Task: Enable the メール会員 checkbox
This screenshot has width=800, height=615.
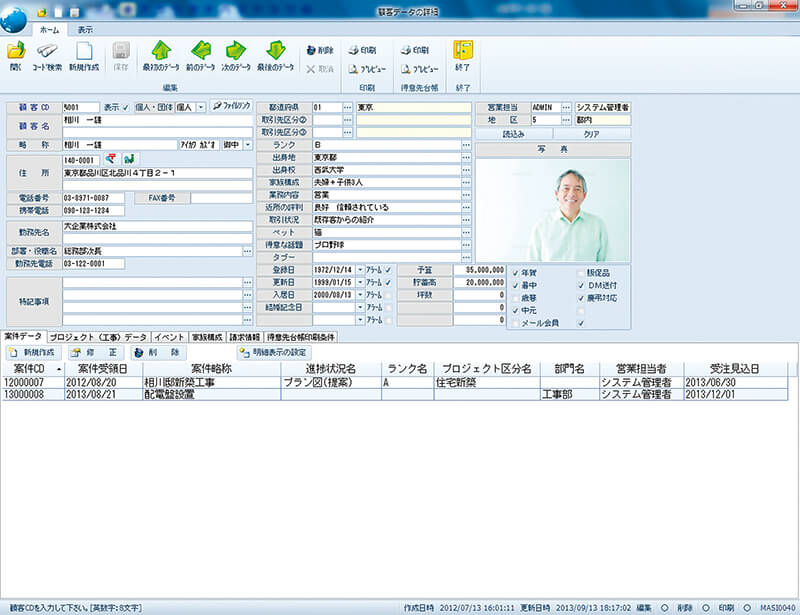Action: pyautogui.click(x=515, y=323)
